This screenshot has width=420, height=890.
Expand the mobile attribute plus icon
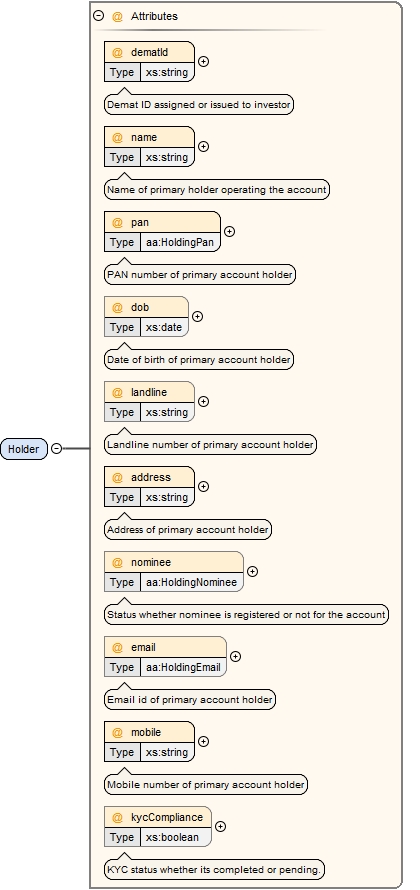click(203, 741)
